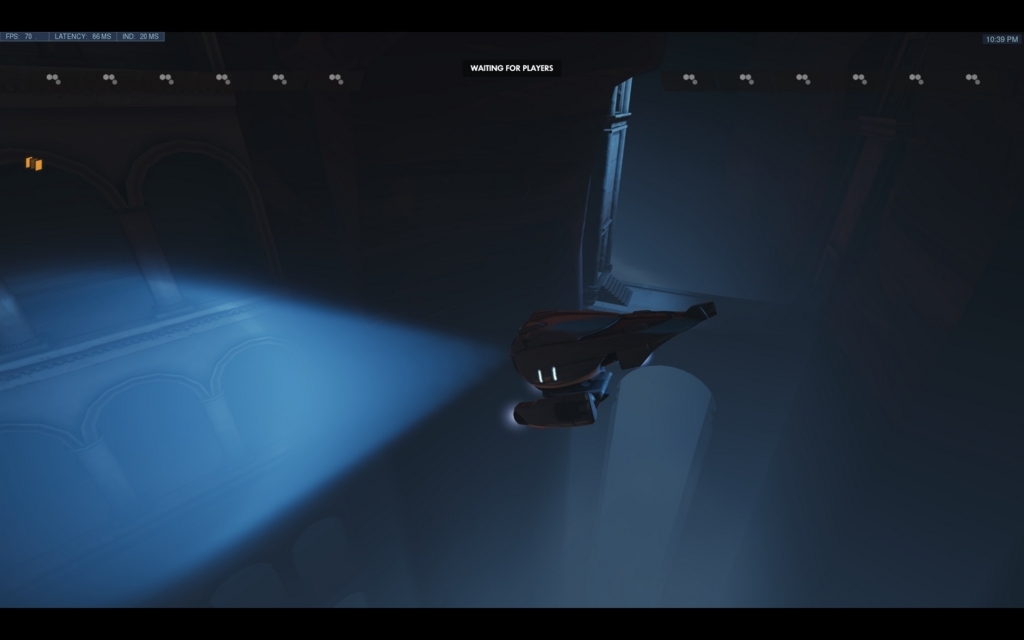The width and height of the screenshot is (1024, 640).
Task: Select the first right-team player slot icon
Action: coord(690,79)
